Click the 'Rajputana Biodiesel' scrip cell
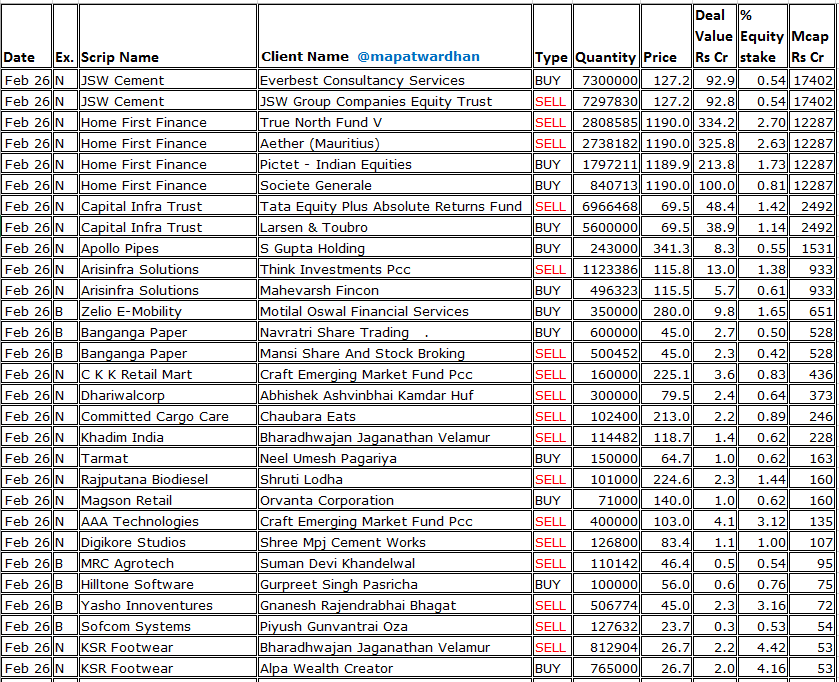The image size is (839, 682). point(167,479)
